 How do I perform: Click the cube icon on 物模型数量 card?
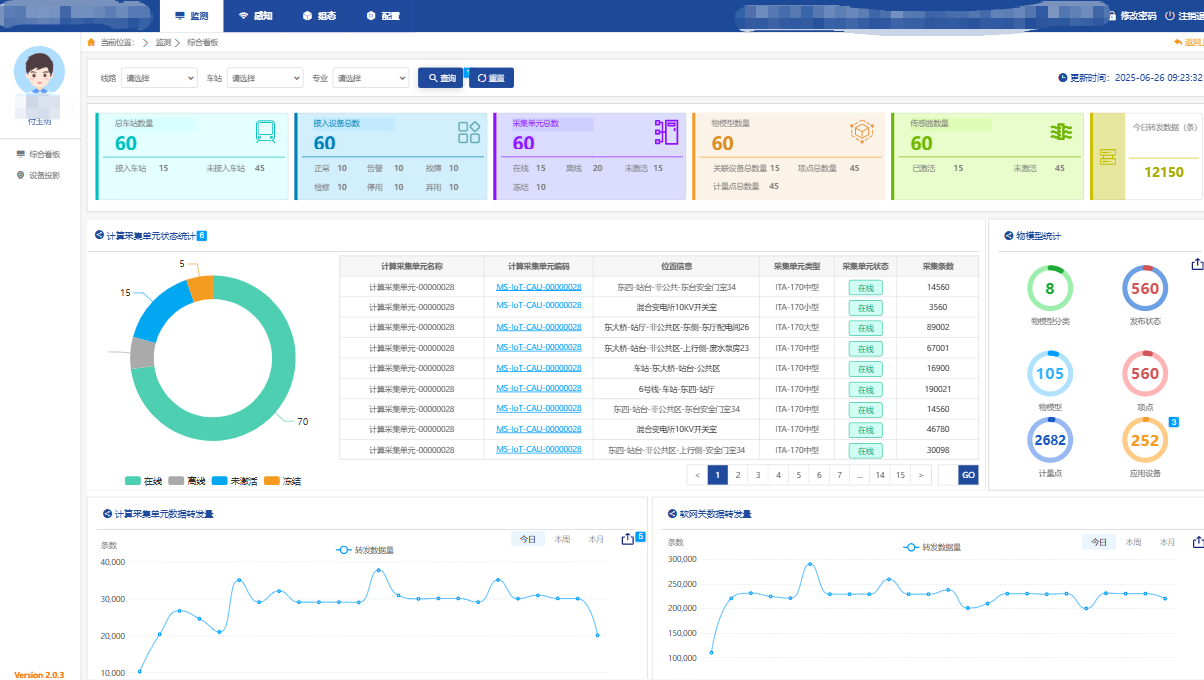[x=861, y=132]
